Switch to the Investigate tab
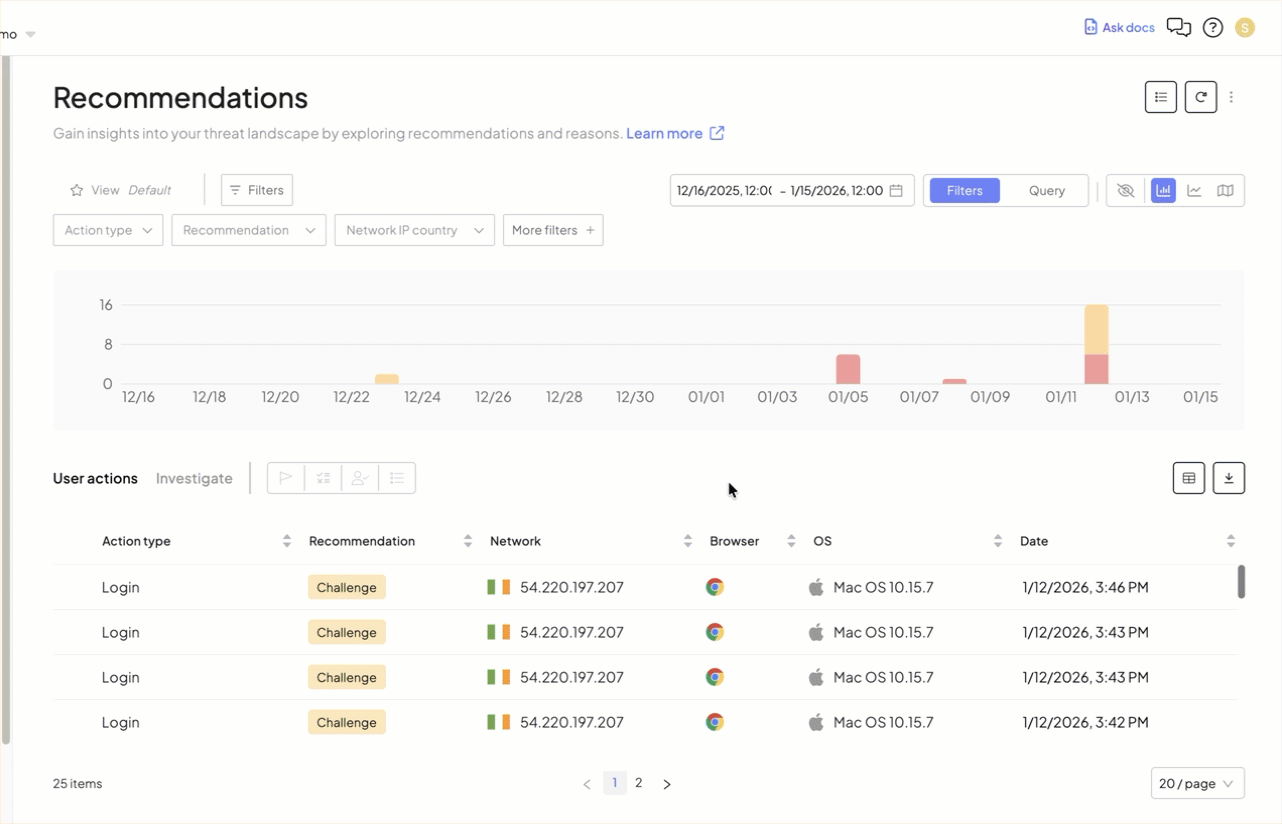The height and width of the screenshot is (824, 1282). pyautogui.click(x=194, y=479)
